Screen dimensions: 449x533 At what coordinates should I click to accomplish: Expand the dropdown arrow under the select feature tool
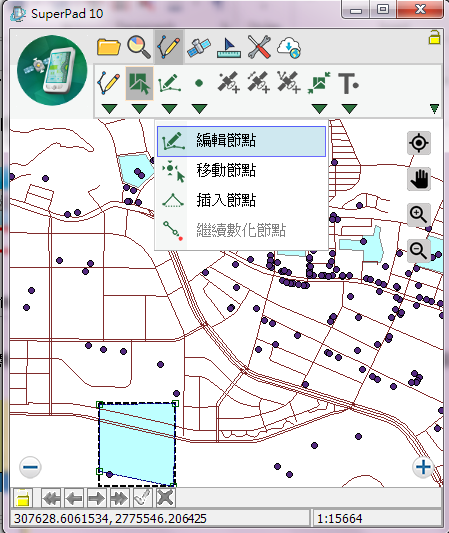[x=139, y=109]
